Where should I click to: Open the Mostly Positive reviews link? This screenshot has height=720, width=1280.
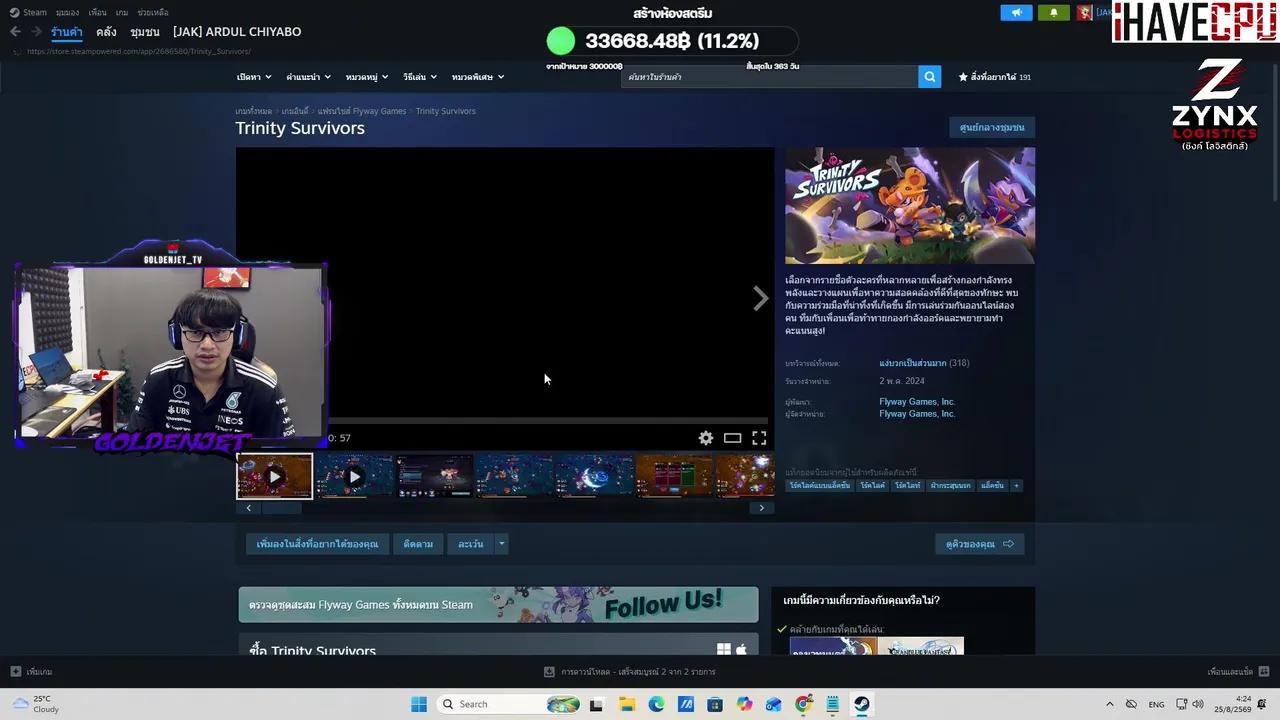point(912,363)
